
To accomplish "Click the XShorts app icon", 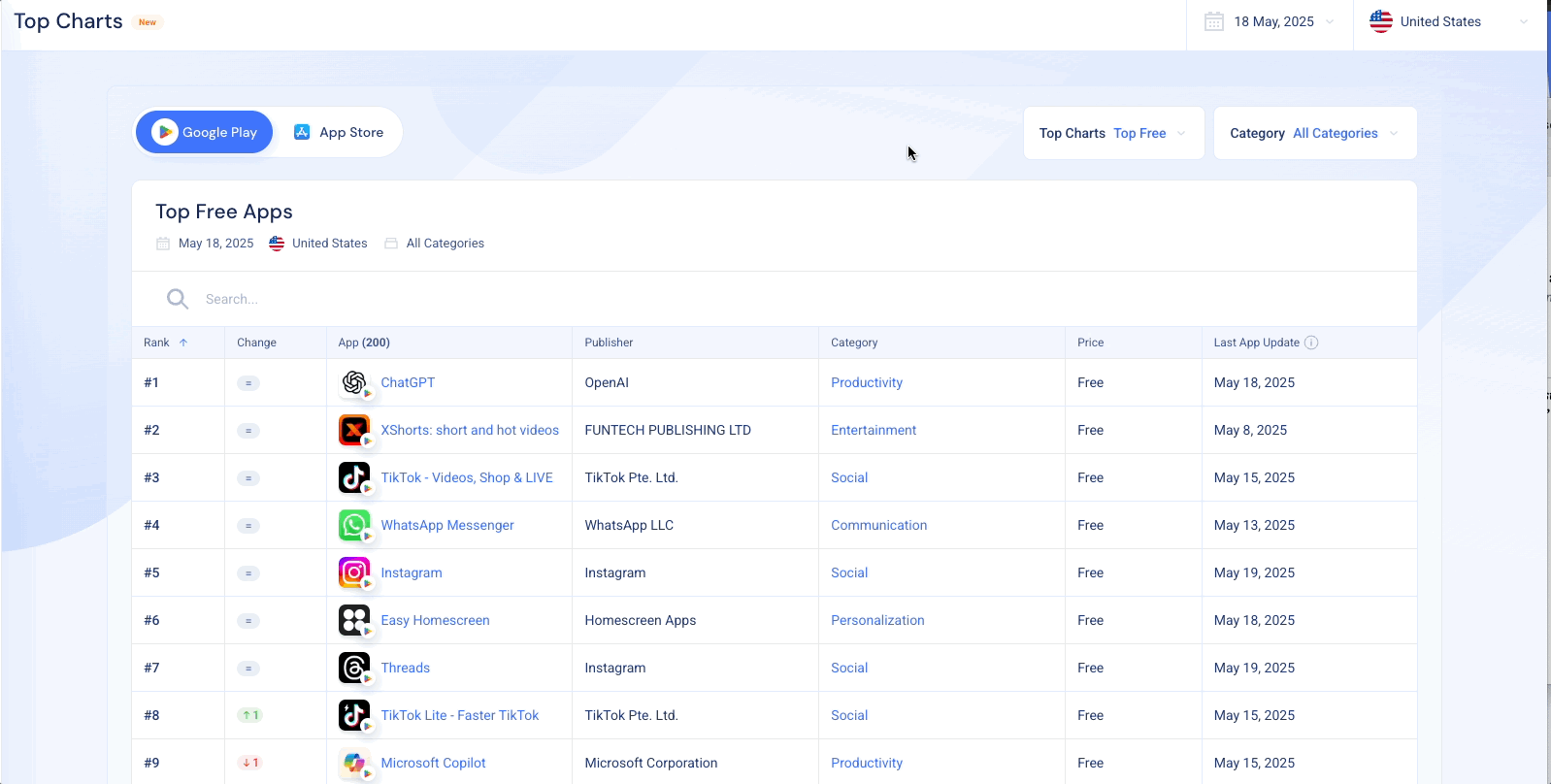I will pyautogui.click(x=354, y=430).
